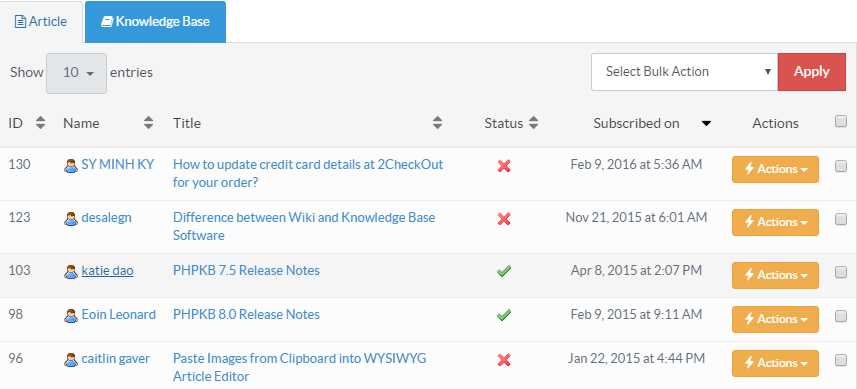This screenshot has height=389, width=857.
Task: Click the user icon beside SY MINH KY
Action: click(x=71, y=166)
